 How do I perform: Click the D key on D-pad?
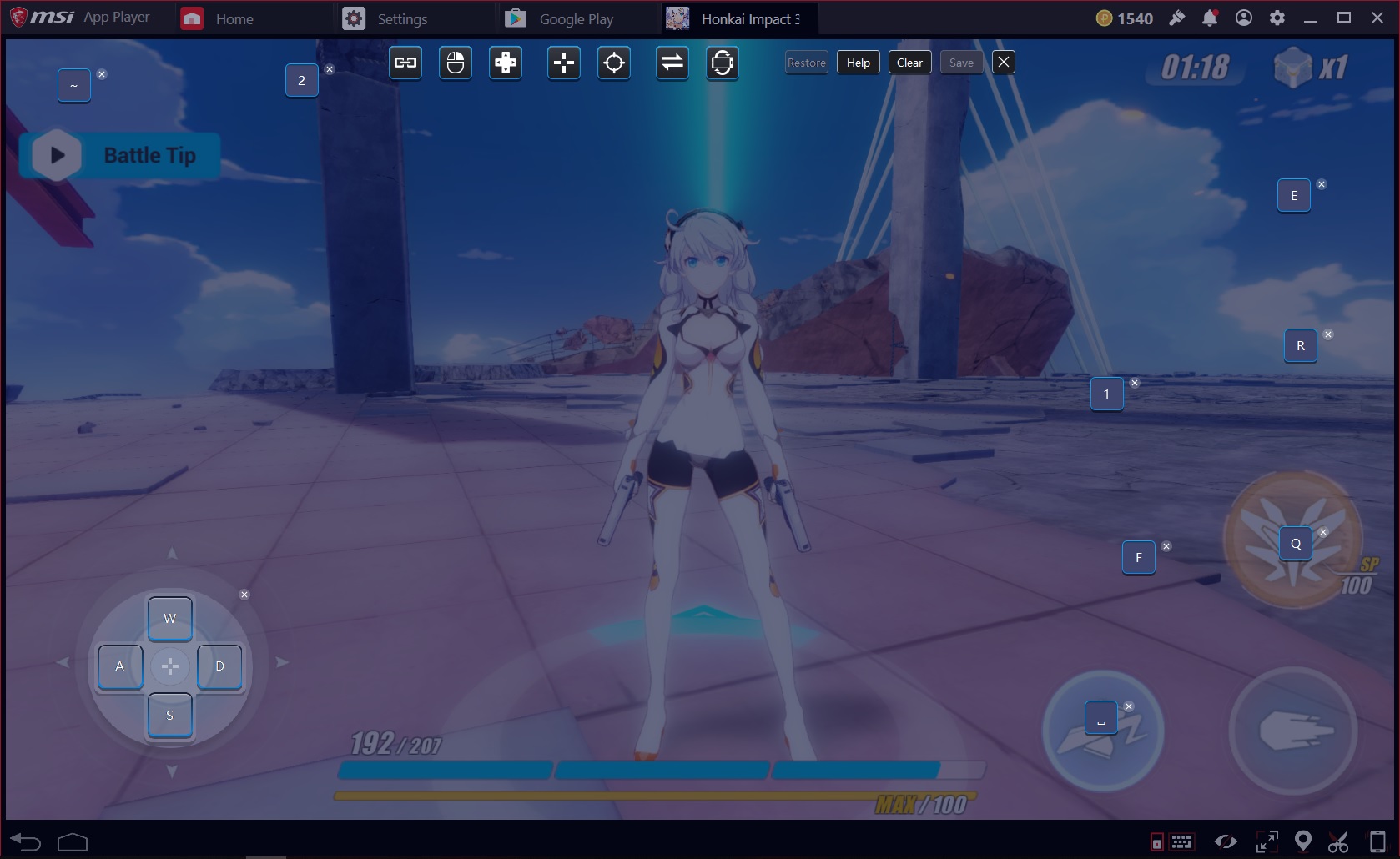point(220,666)
